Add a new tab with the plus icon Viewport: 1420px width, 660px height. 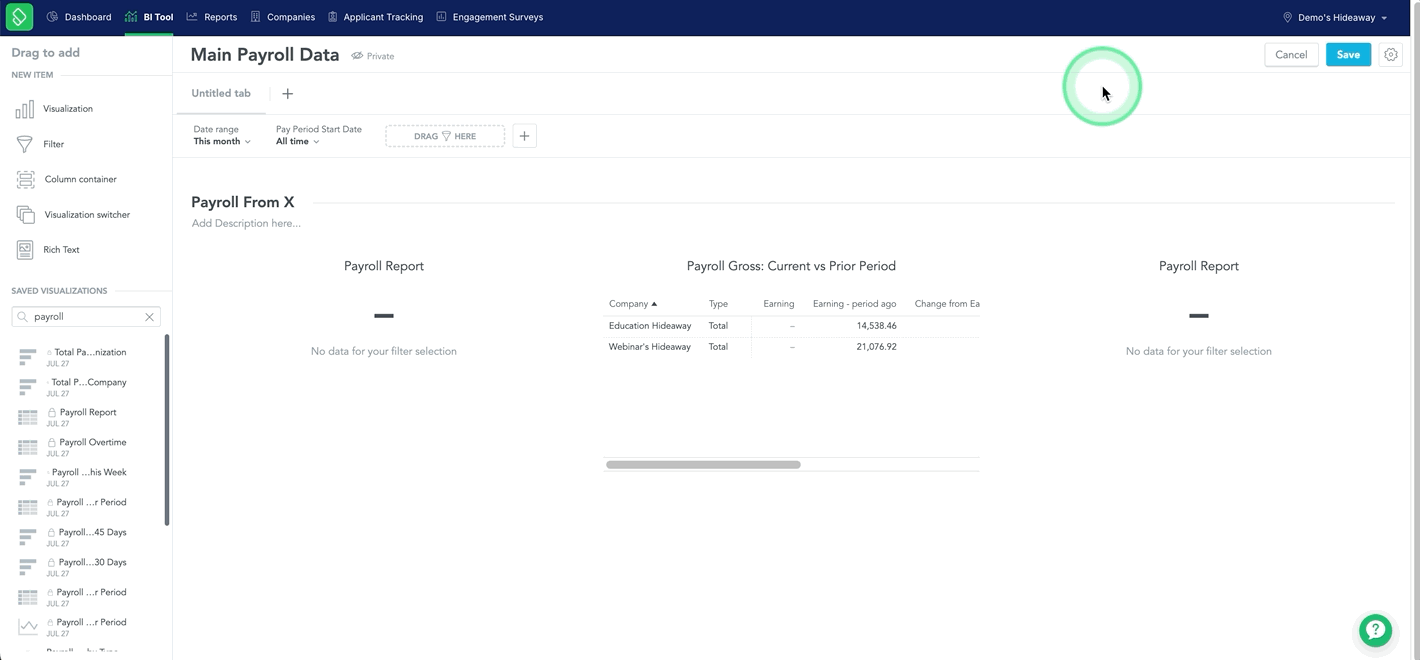287,94
